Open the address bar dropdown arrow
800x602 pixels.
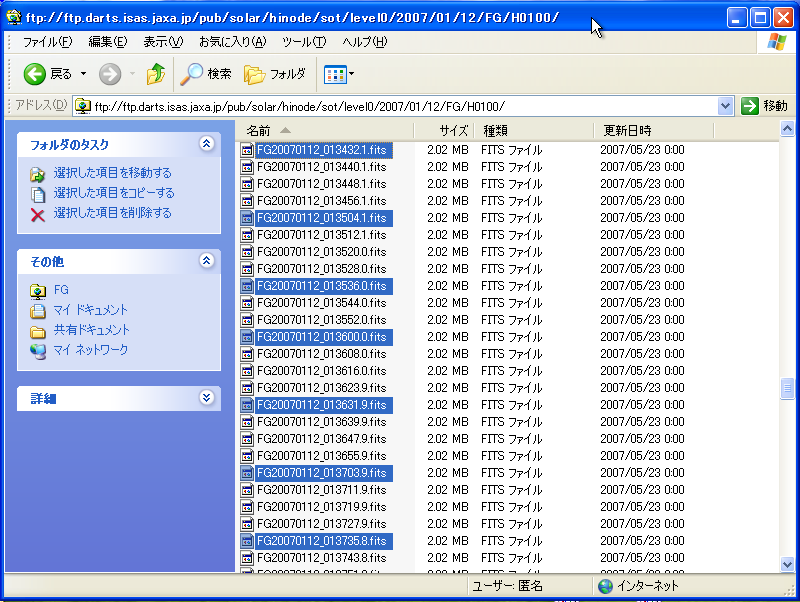(726, 106)
